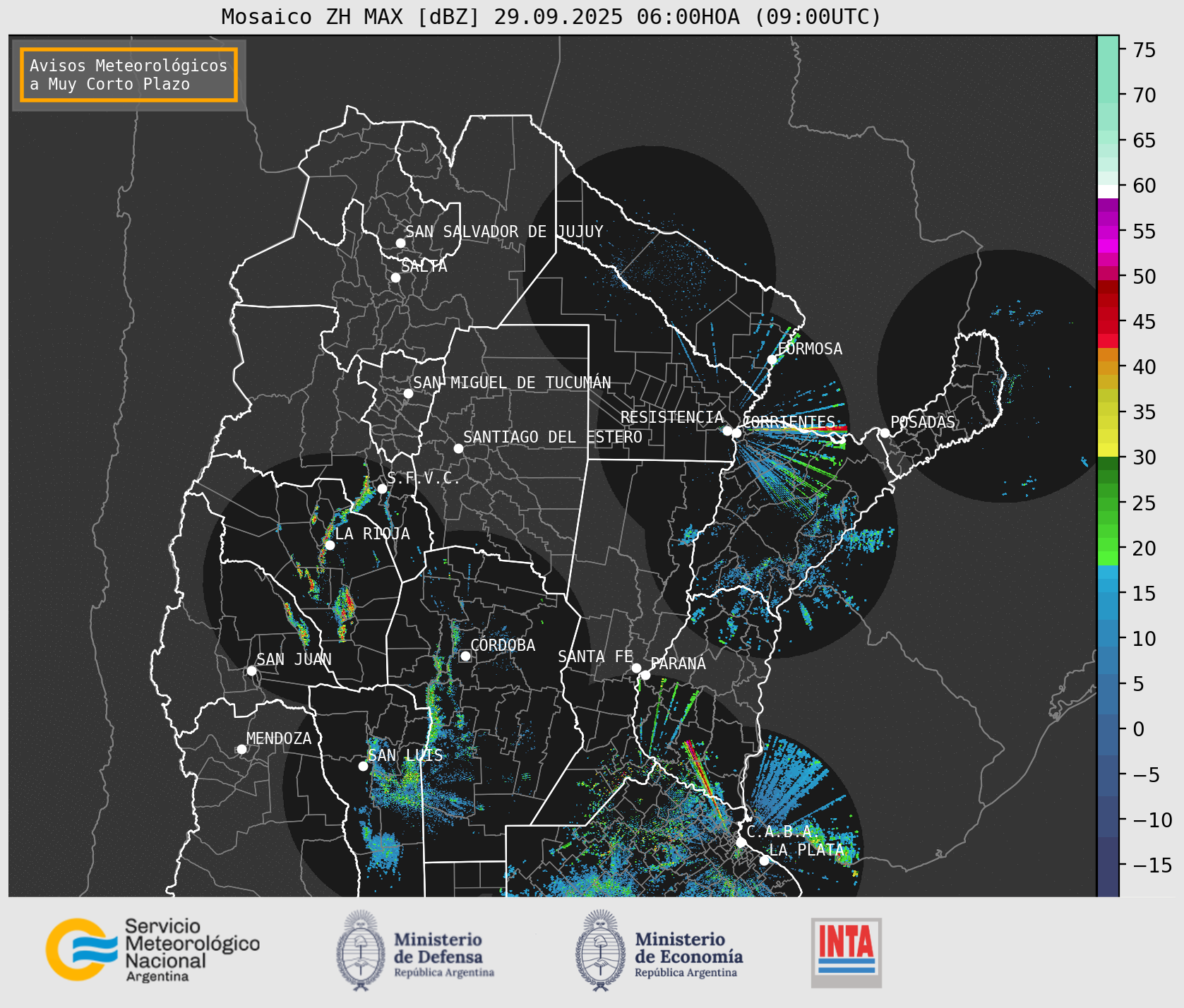This screenshot has height=1008, width=1184.
Task: Click the magenta 55 dBZ legend color
Action: 1108,232
